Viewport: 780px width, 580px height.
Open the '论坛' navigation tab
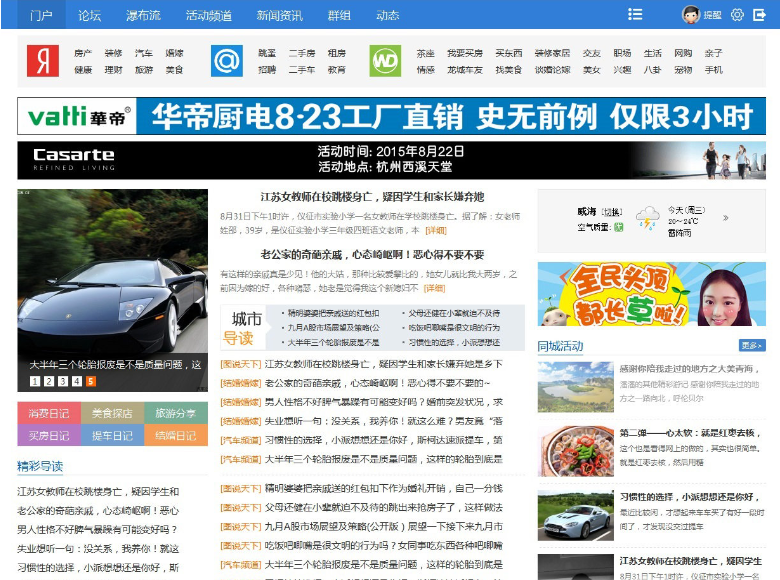pyautogui.click(x=90, y=15)
